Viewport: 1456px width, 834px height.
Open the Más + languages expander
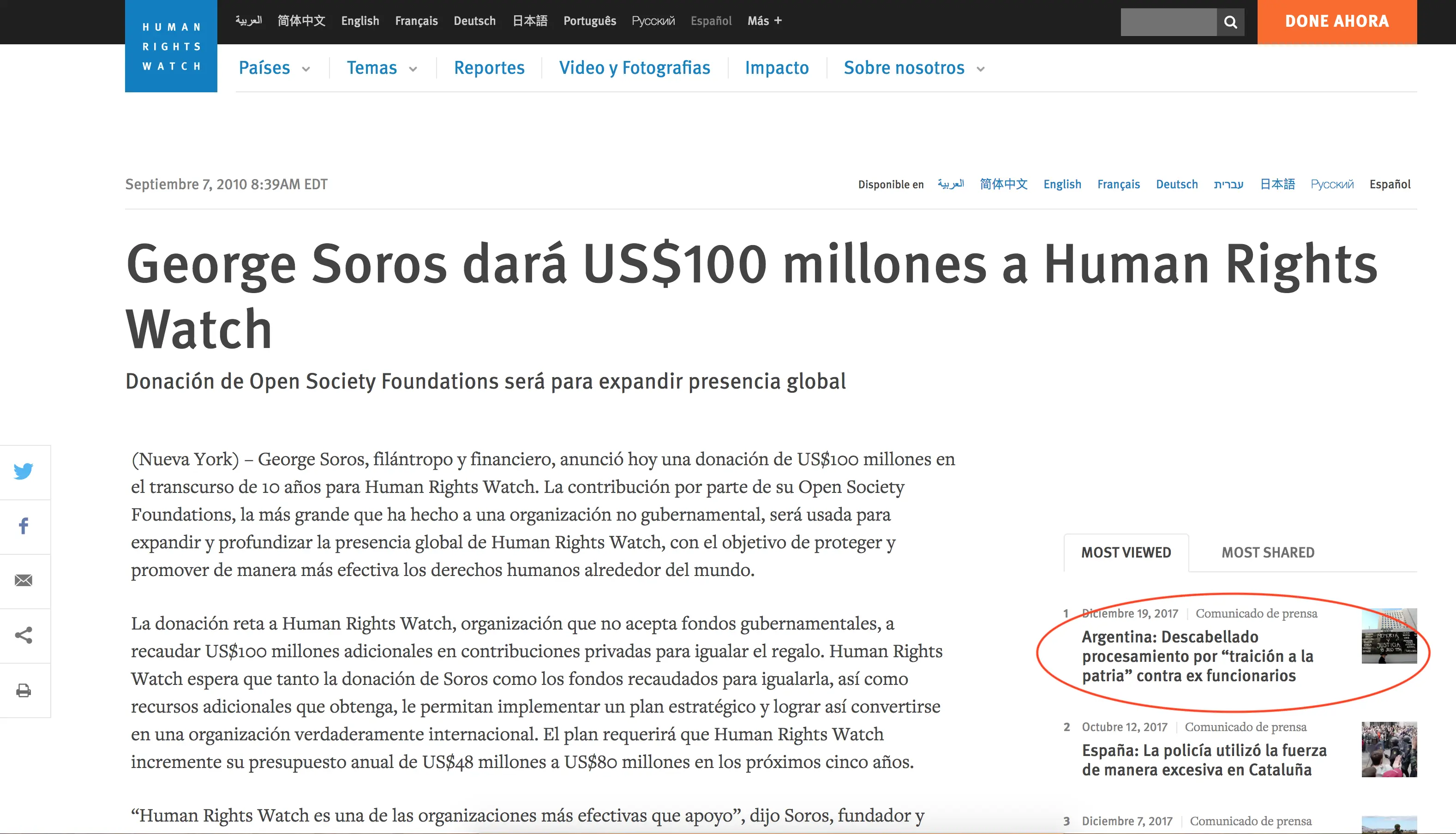click(764, 21)
